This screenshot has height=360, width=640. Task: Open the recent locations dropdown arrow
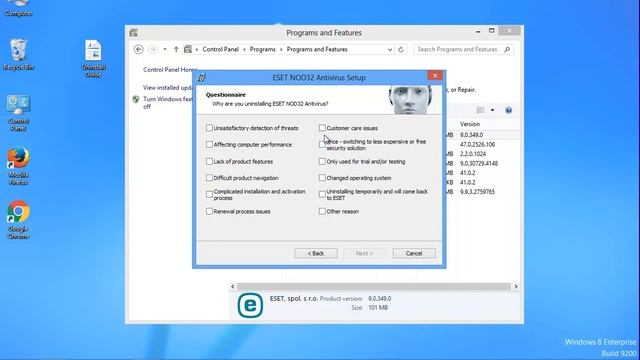click(165, 49)
